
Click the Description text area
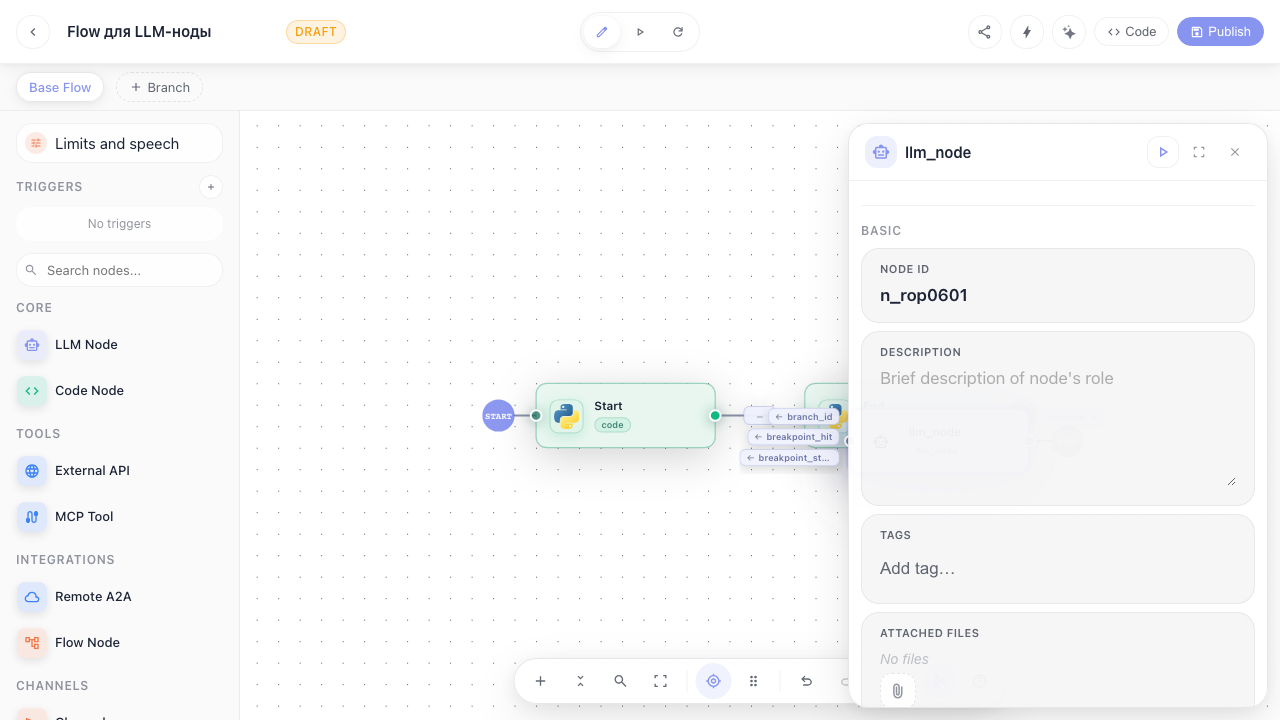pos(1058,425)
